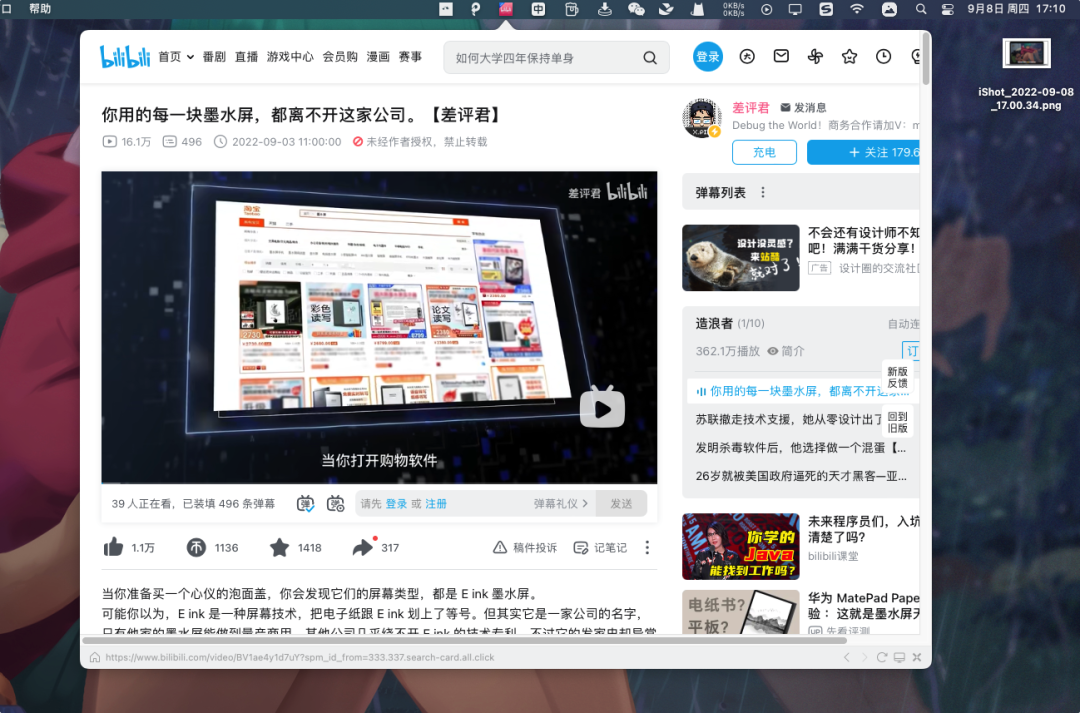This screenshot has height=713, width=1080.
Task: Open the 差评君 uploader avatar
Action: click(702, 118)
